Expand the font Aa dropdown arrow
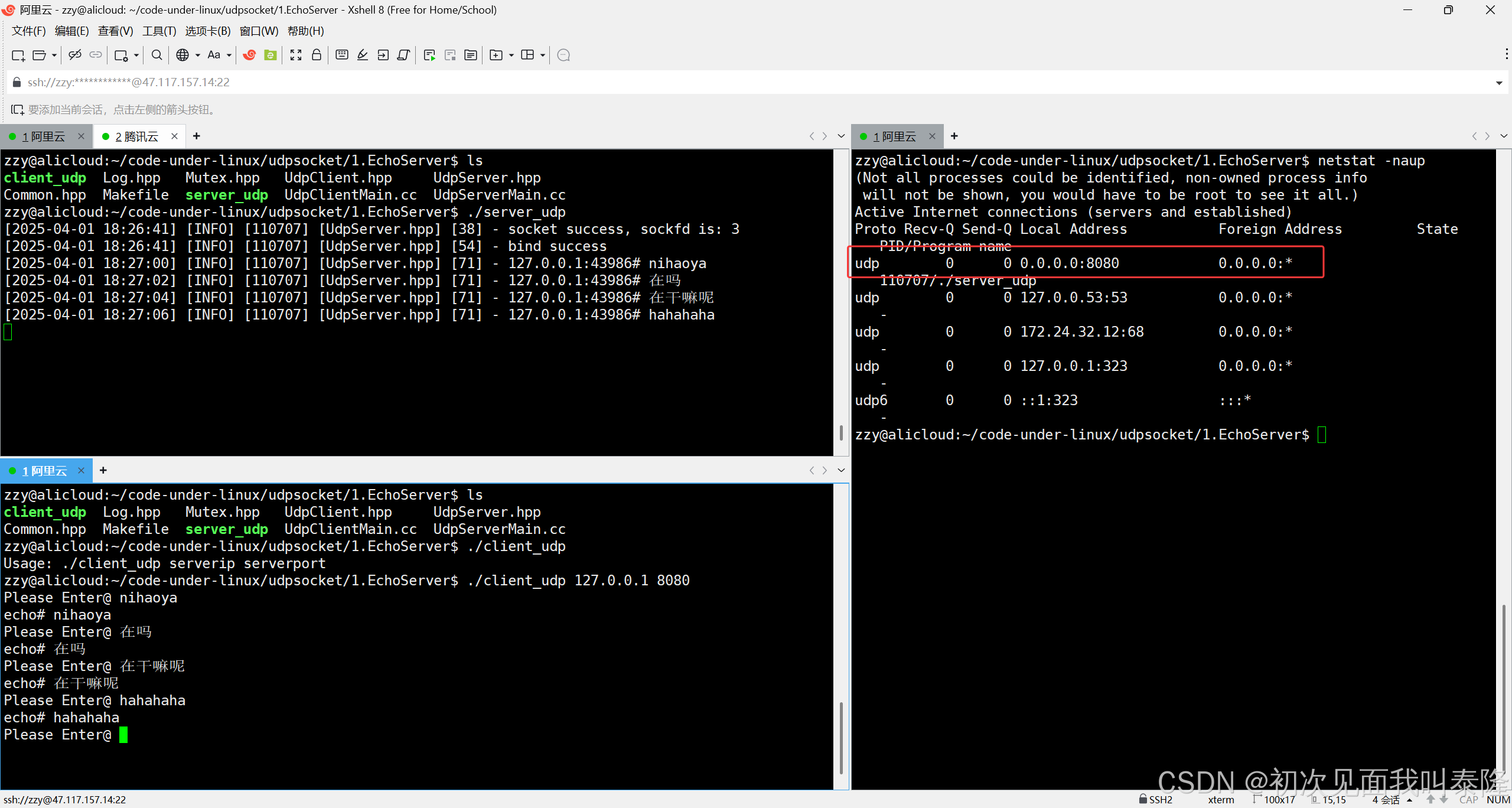The height and width of the screenshot is (808, 1512). [229, 55]
